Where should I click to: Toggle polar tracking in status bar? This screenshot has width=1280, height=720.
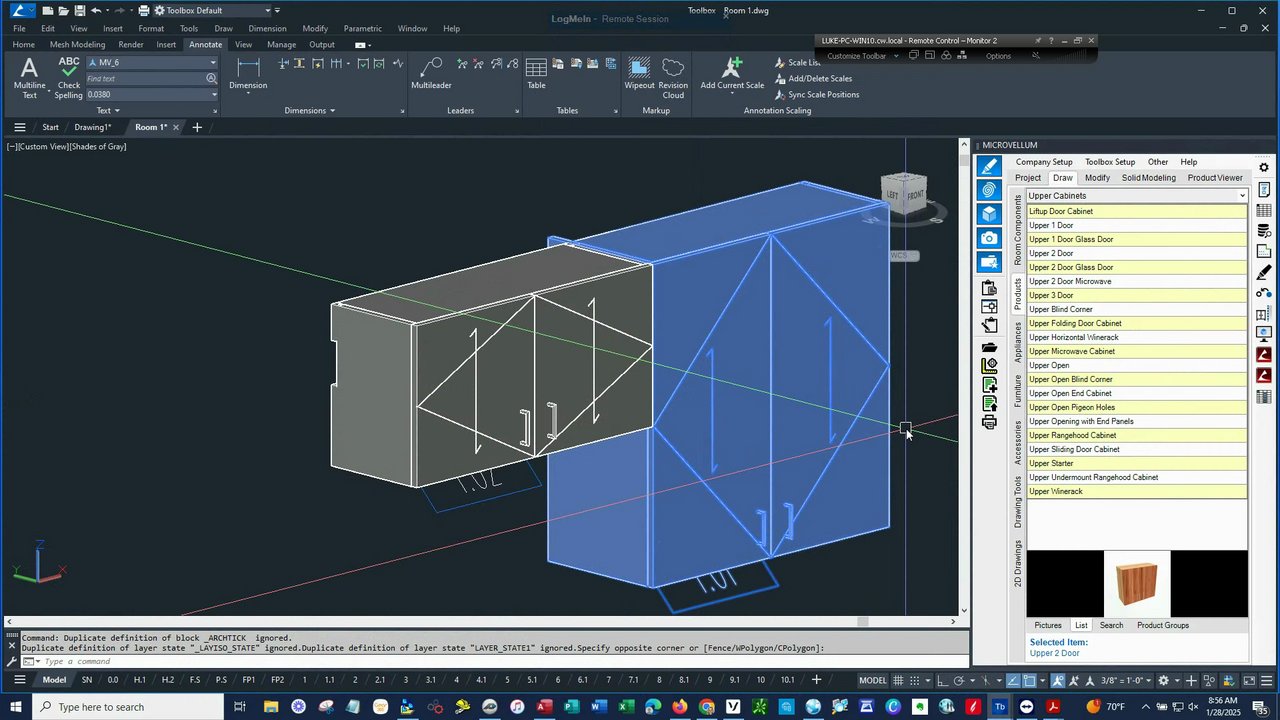[959, 681]
